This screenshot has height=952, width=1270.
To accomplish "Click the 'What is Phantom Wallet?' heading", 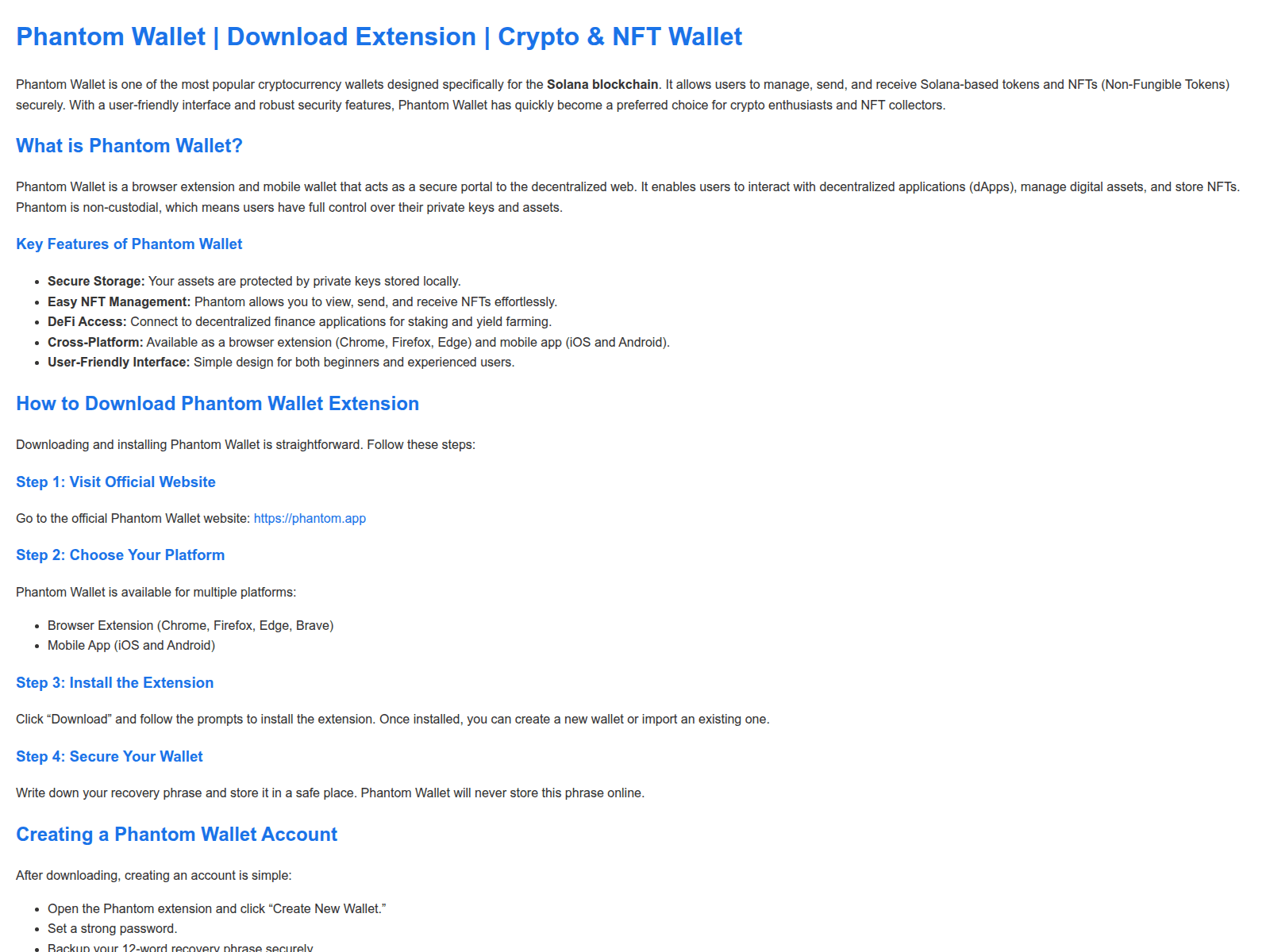I will pyautogui.click(x=129, y=146).
